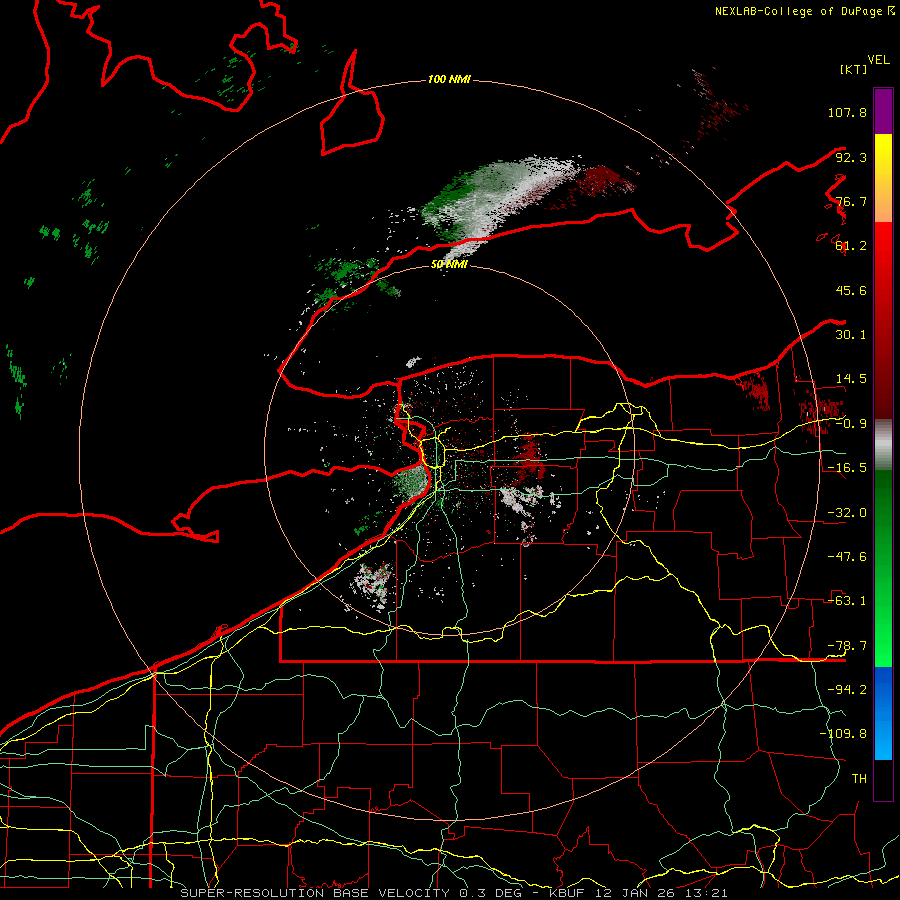Click the -109.8 velocity scale value
This screenshot has width=900, height=900.
(x=843, y=734)
